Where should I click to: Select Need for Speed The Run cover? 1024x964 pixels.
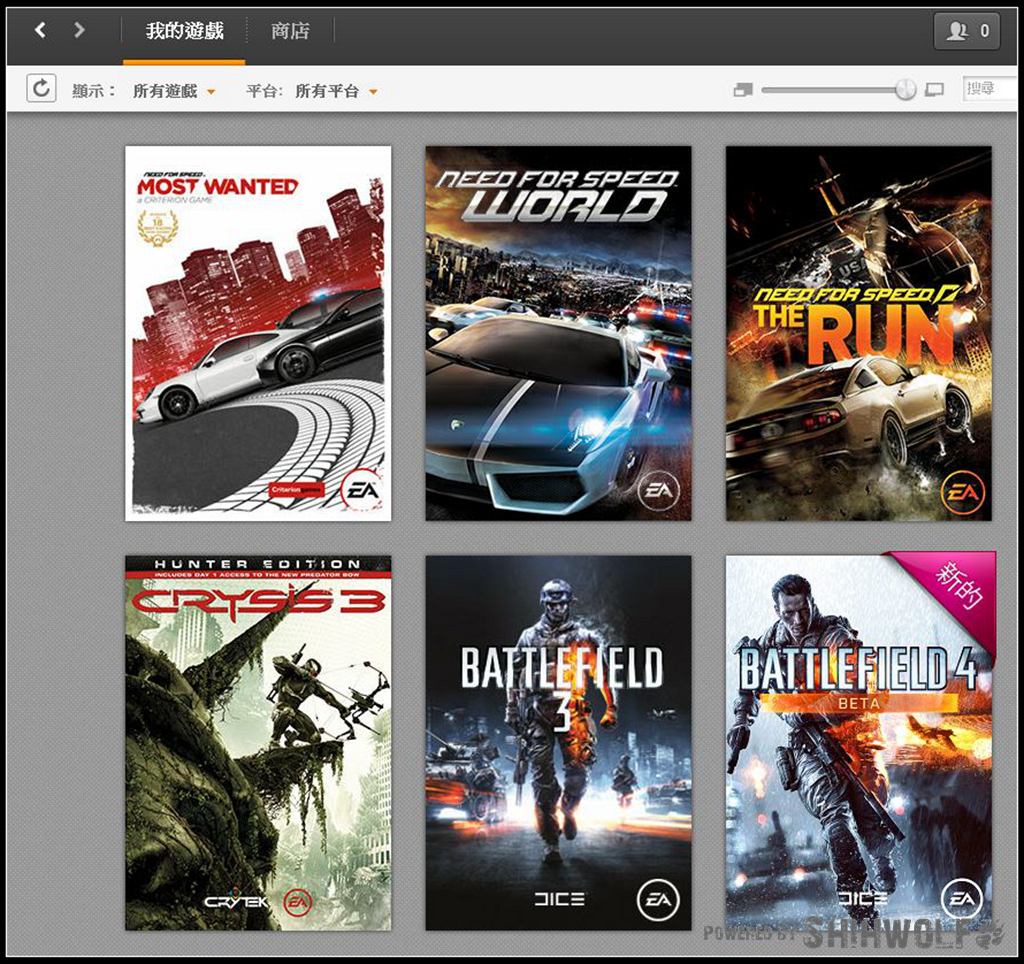859,333
